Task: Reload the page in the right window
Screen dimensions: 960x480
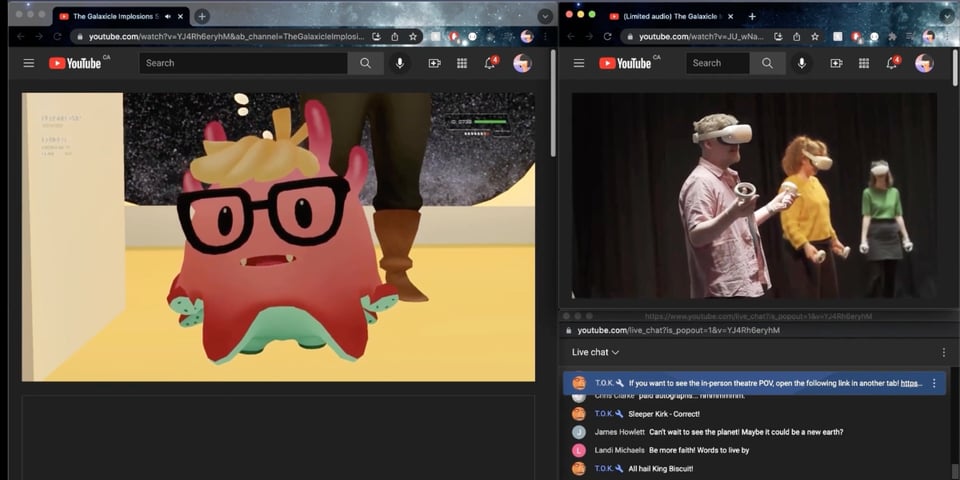Action: (607, 37)
